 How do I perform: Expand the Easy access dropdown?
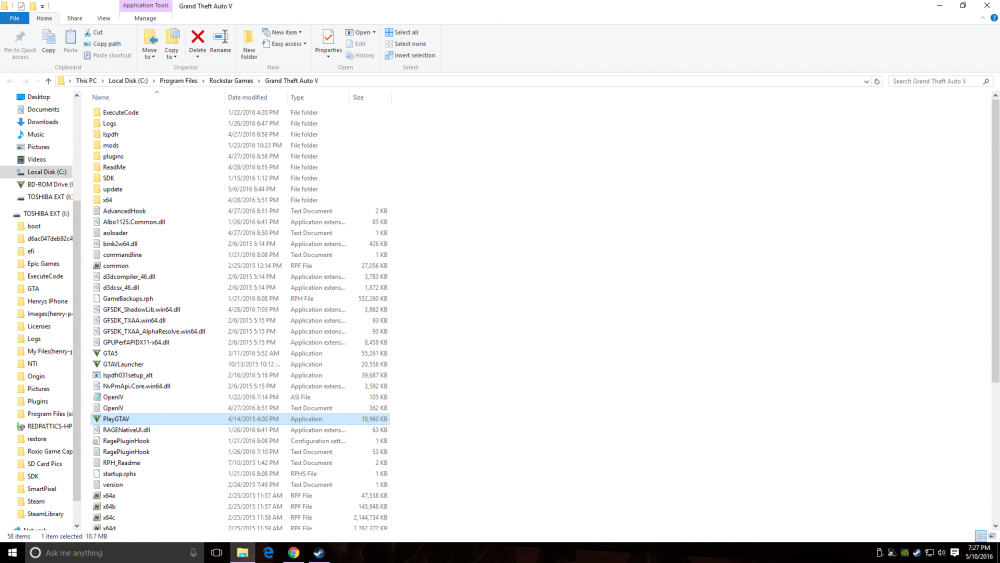[x=284, y=44]
